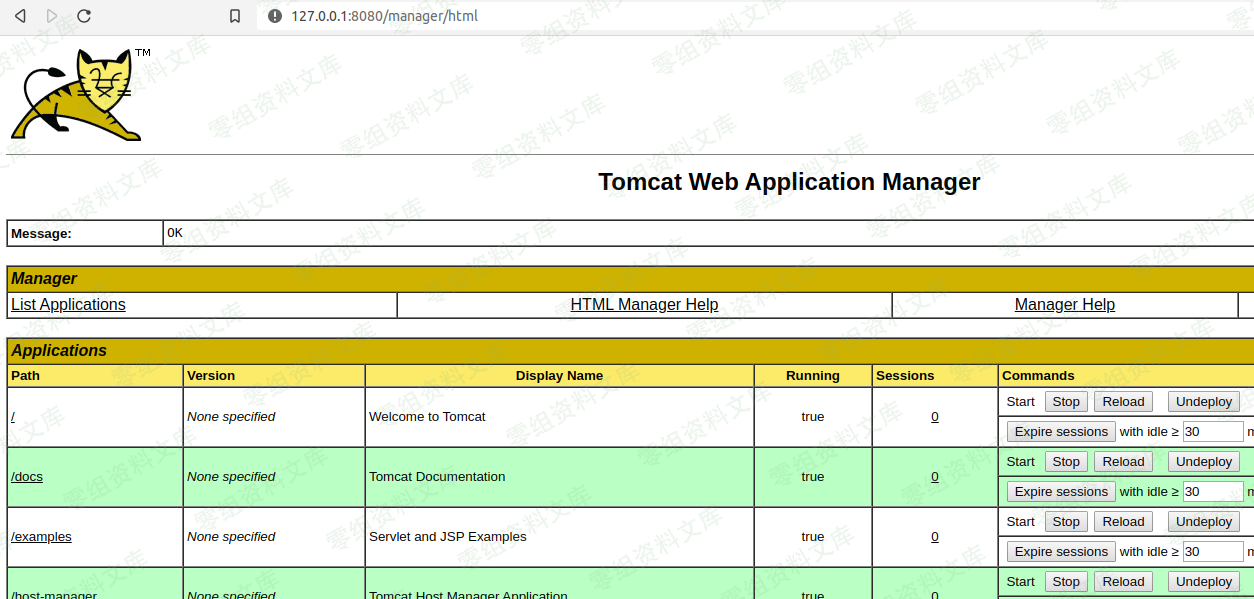Stop the /docs application
The height and width of the screenshot is (599, 1254).
pyautogui.click(x=1066, y=462)
